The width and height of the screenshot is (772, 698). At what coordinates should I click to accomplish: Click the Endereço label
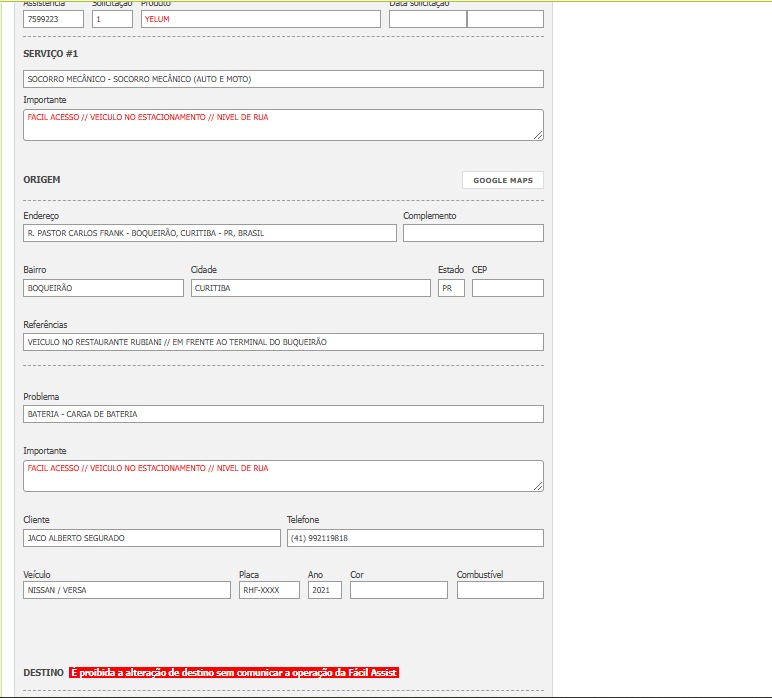[x=41, y=216]
